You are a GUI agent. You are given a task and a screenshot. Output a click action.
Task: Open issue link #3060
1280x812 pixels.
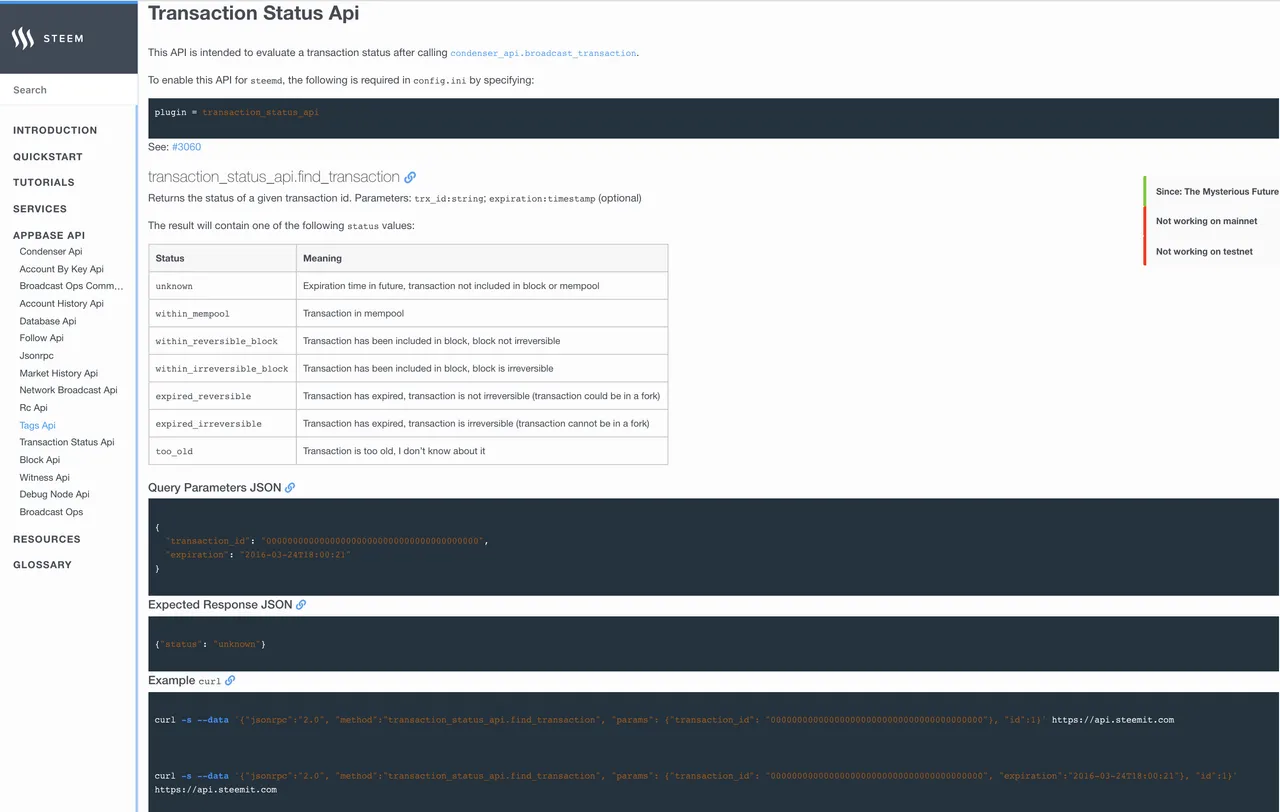click(x=186, y=147)
